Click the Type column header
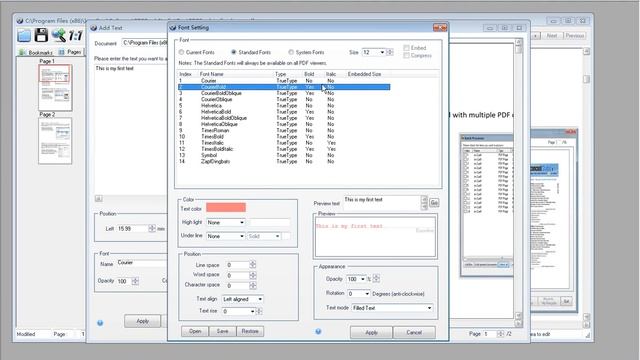This screenshot has height=360, width=640. click(280, 74)
